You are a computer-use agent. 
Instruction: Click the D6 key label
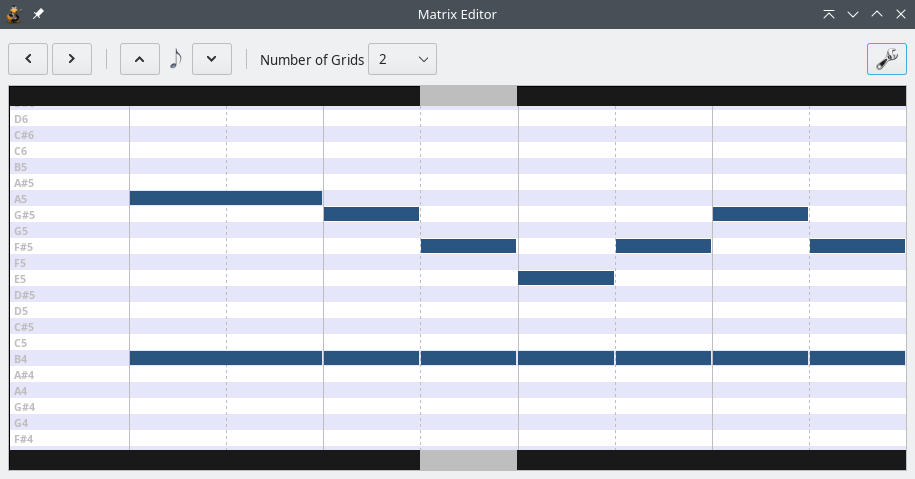(x=21, y=119)
